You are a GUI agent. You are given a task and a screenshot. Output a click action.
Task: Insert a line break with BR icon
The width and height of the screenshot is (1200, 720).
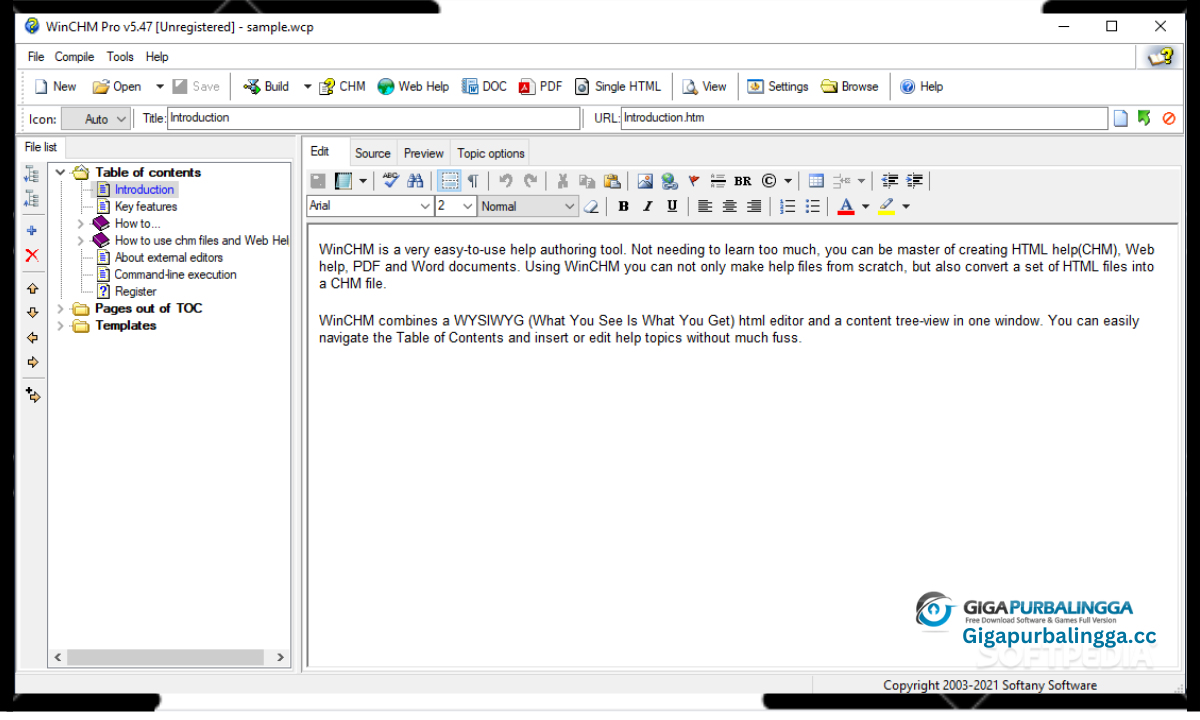click(x=742, y=181)
